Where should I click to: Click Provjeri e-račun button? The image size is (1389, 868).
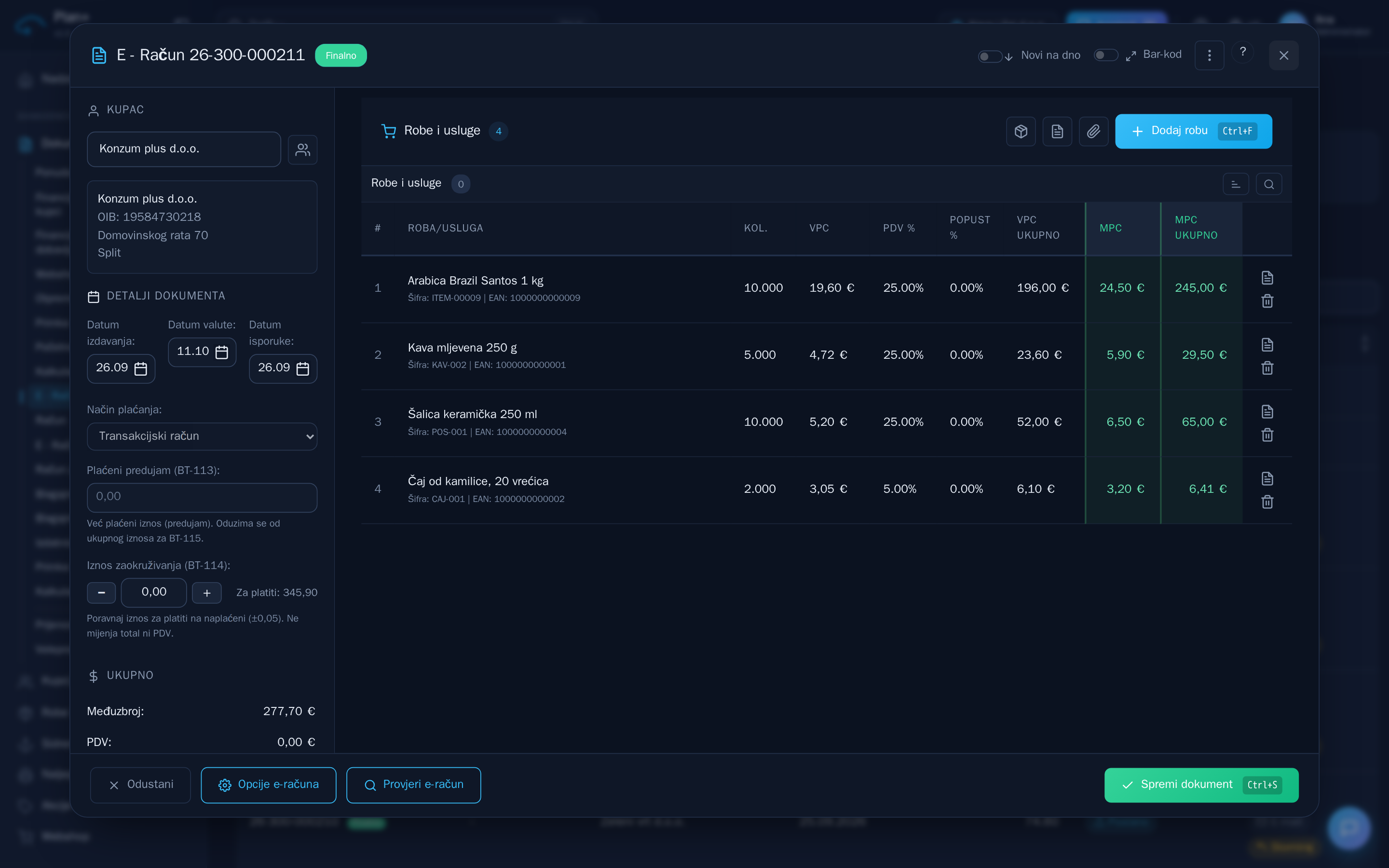[414, 785]
